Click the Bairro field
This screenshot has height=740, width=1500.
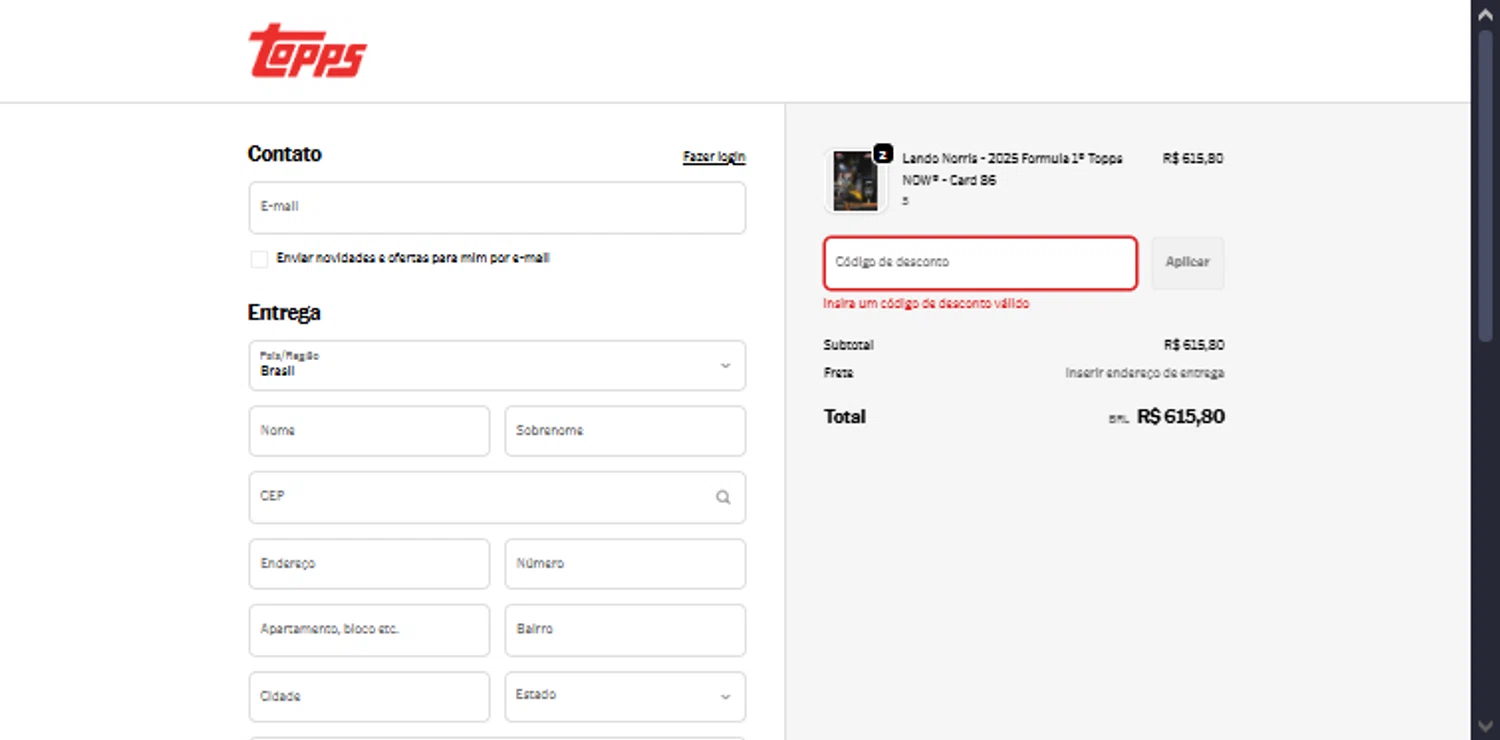click(x=625, y=630)
